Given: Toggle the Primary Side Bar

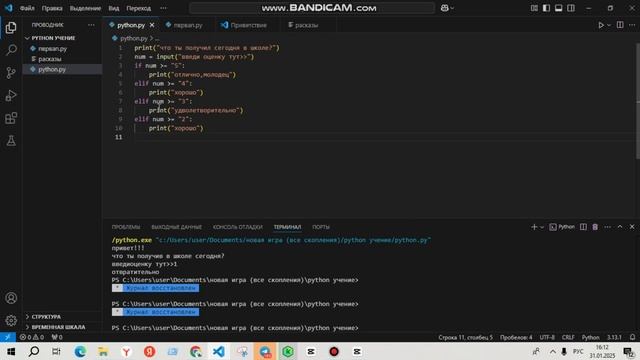Looking at the screenshot, I should tap(546, 8).
